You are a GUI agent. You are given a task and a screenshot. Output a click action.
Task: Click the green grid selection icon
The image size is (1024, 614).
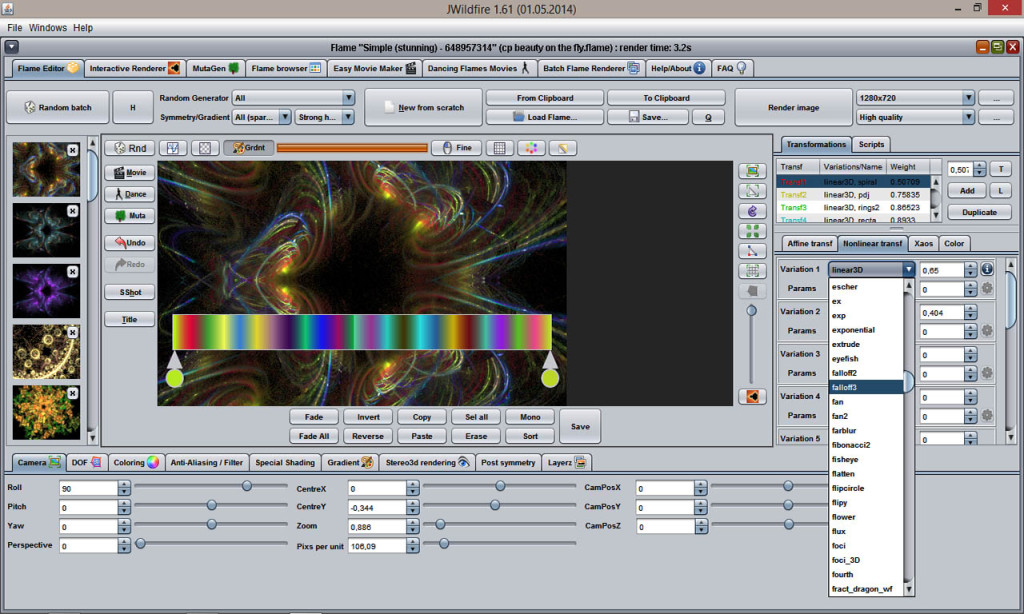click(x=752, y=270)
